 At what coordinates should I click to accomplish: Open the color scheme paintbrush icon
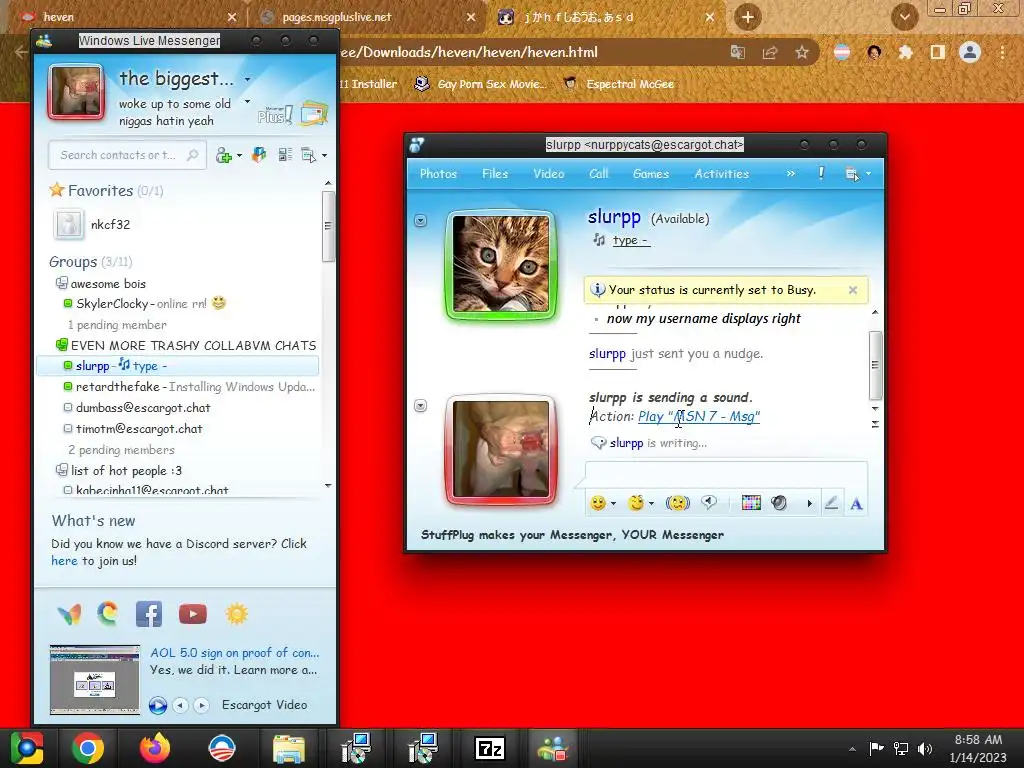[259, 155]
